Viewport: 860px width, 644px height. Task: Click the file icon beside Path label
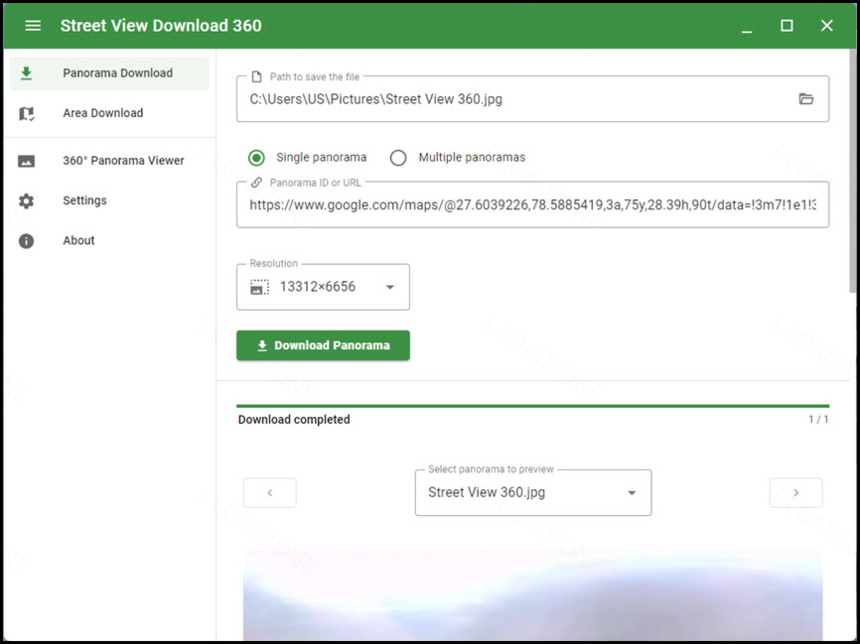tap(256, 77)
